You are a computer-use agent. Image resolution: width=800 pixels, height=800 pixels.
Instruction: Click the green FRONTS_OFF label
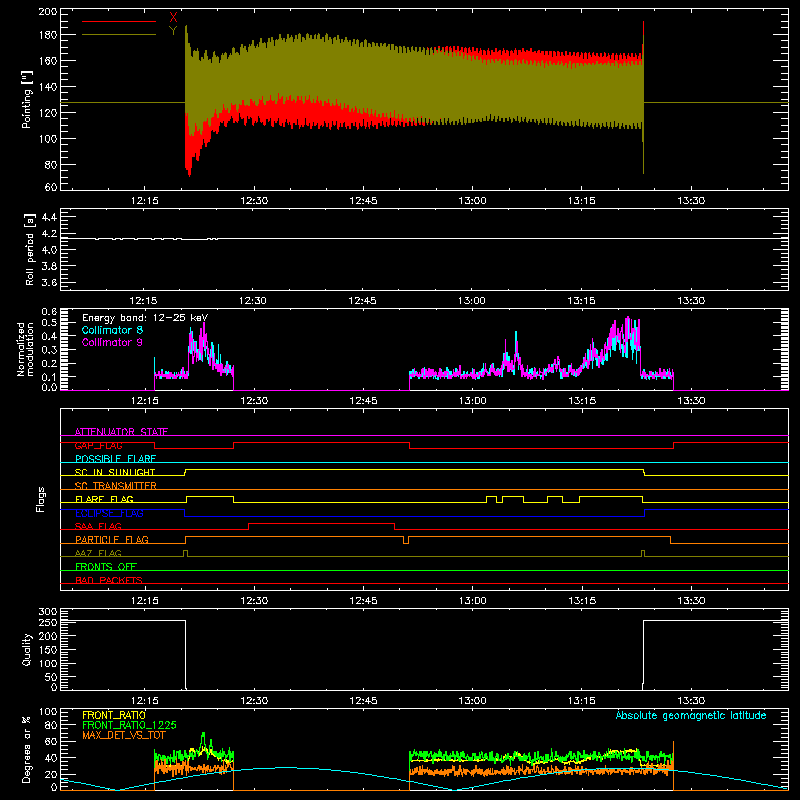tap(106, 566)
